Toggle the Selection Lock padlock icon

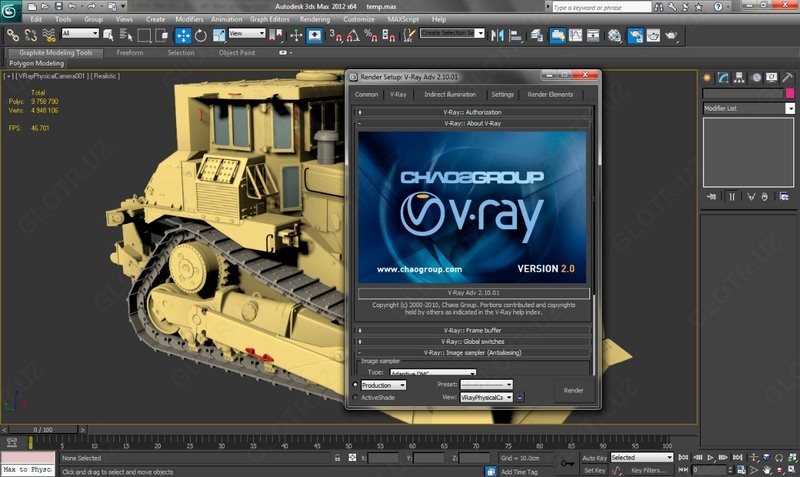[x=337, y=458]
